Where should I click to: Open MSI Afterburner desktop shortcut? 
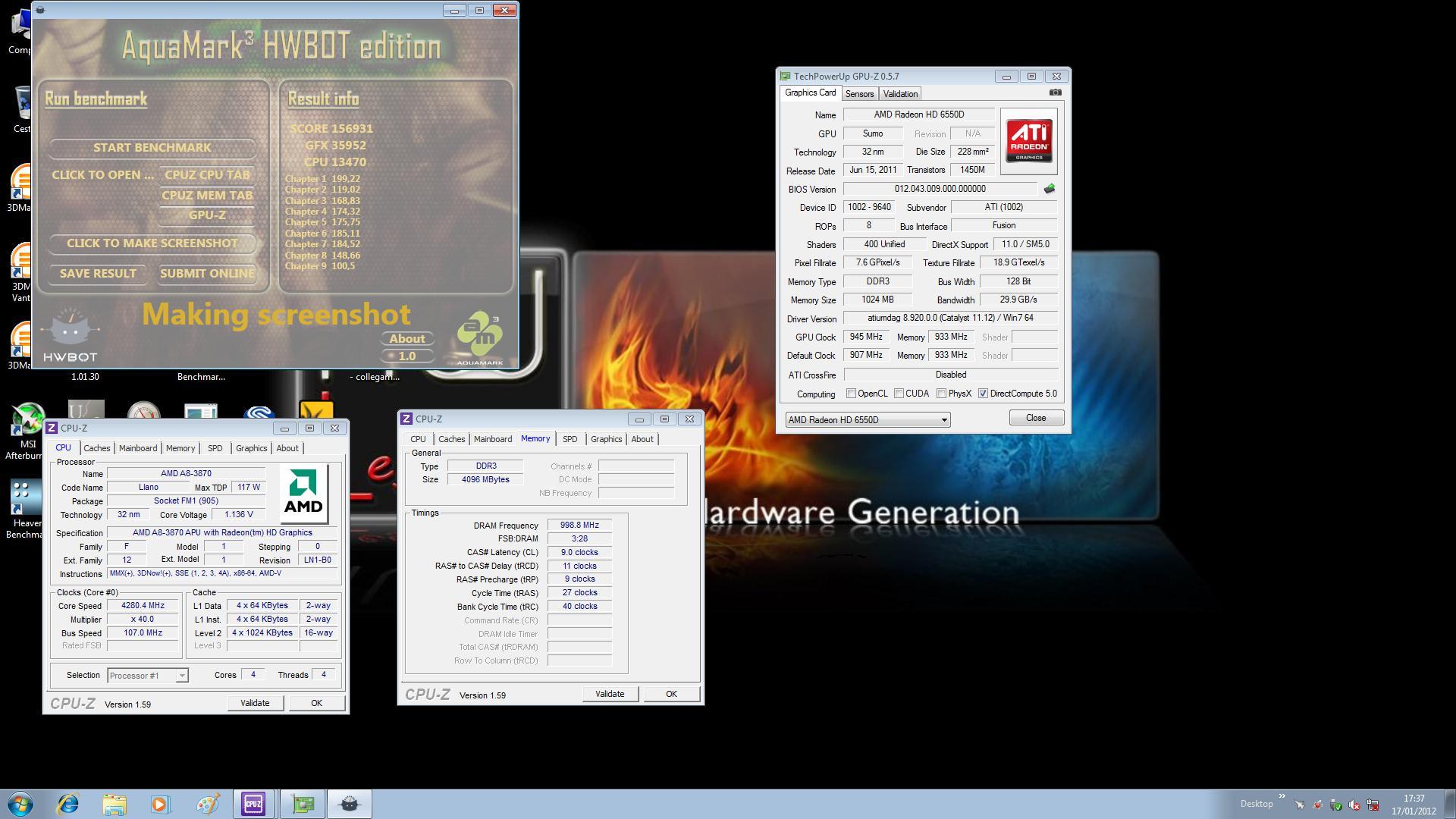pyautogui.click(x=27, y=431)
